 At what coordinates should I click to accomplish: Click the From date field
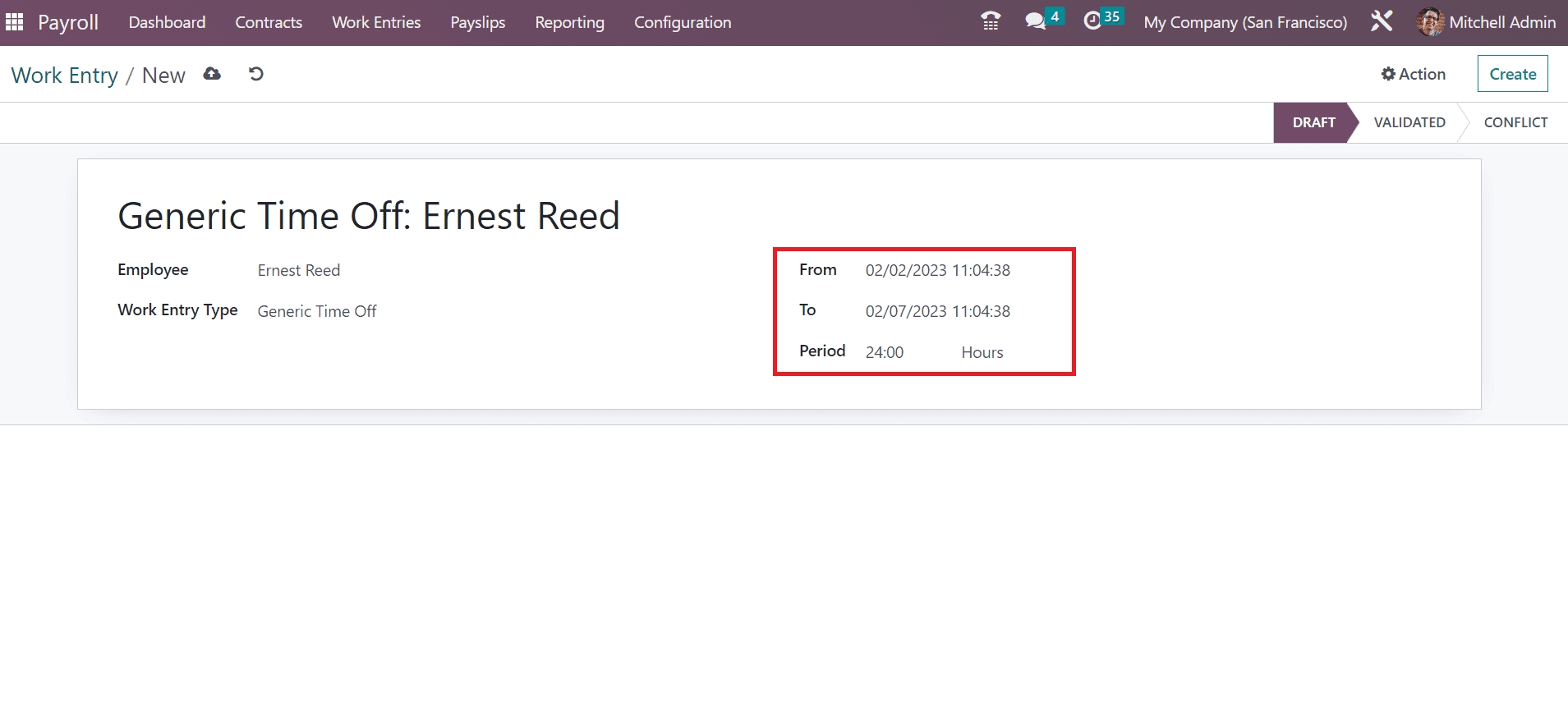[x=937, y=270]
